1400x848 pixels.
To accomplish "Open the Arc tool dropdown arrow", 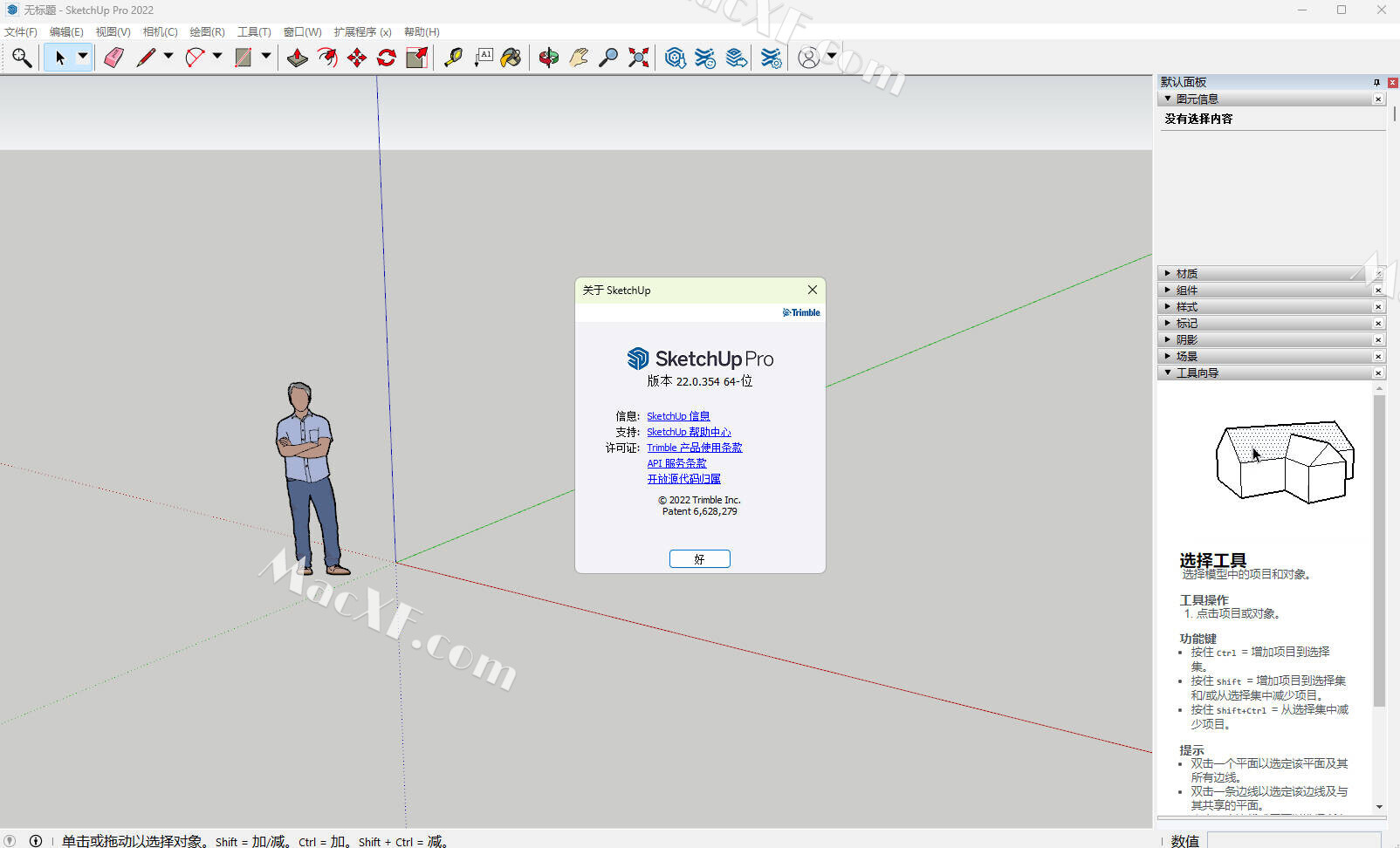I will [x=217, y=57].
